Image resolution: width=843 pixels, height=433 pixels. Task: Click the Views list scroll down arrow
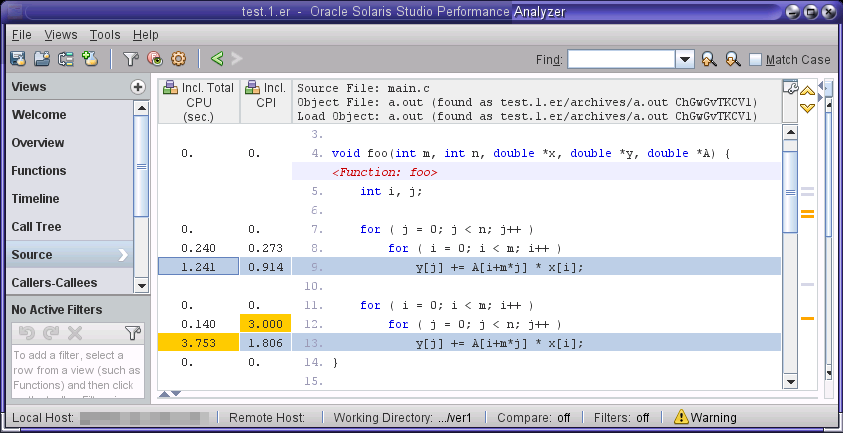[x=141, y=286]
